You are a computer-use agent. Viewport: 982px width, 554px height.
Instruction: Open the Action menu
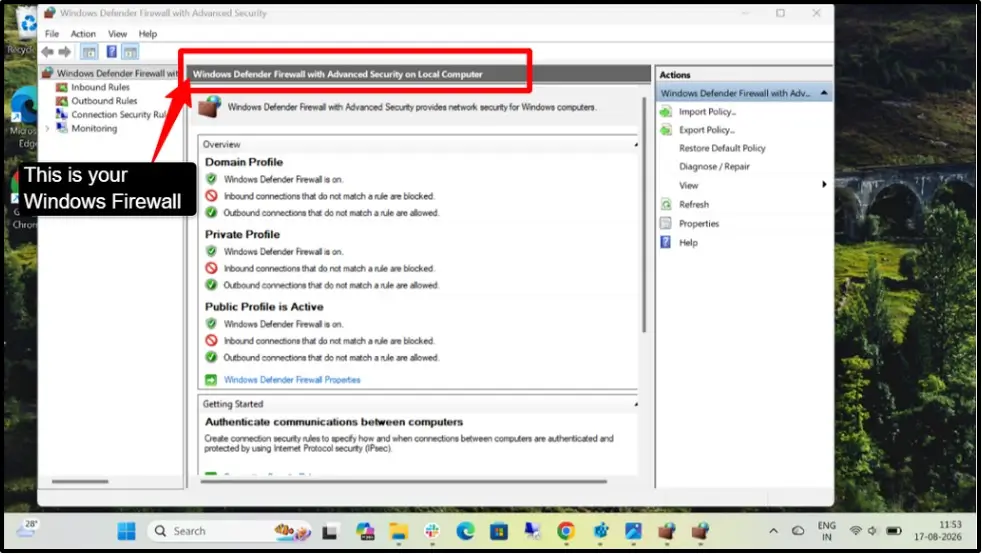click(83, 34)
